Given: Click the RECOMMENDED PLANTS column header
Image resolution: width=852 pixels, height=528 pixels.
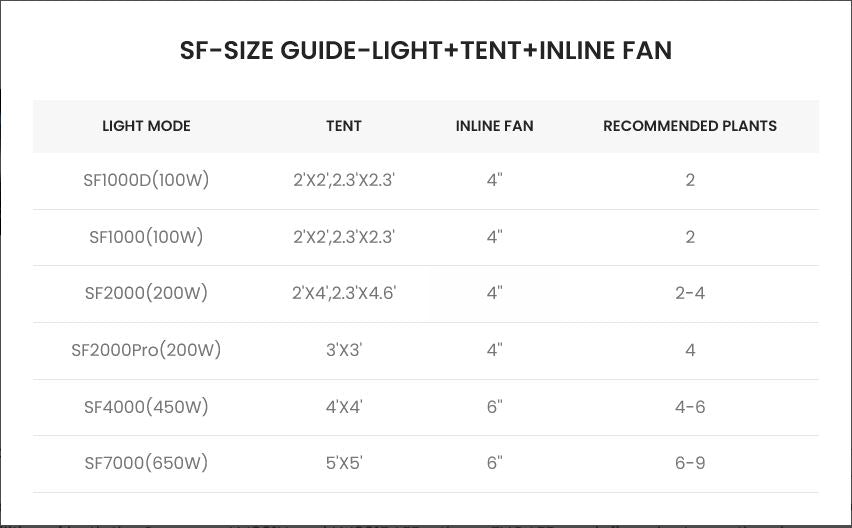Looking at the screenshot, I should (690, 126).
